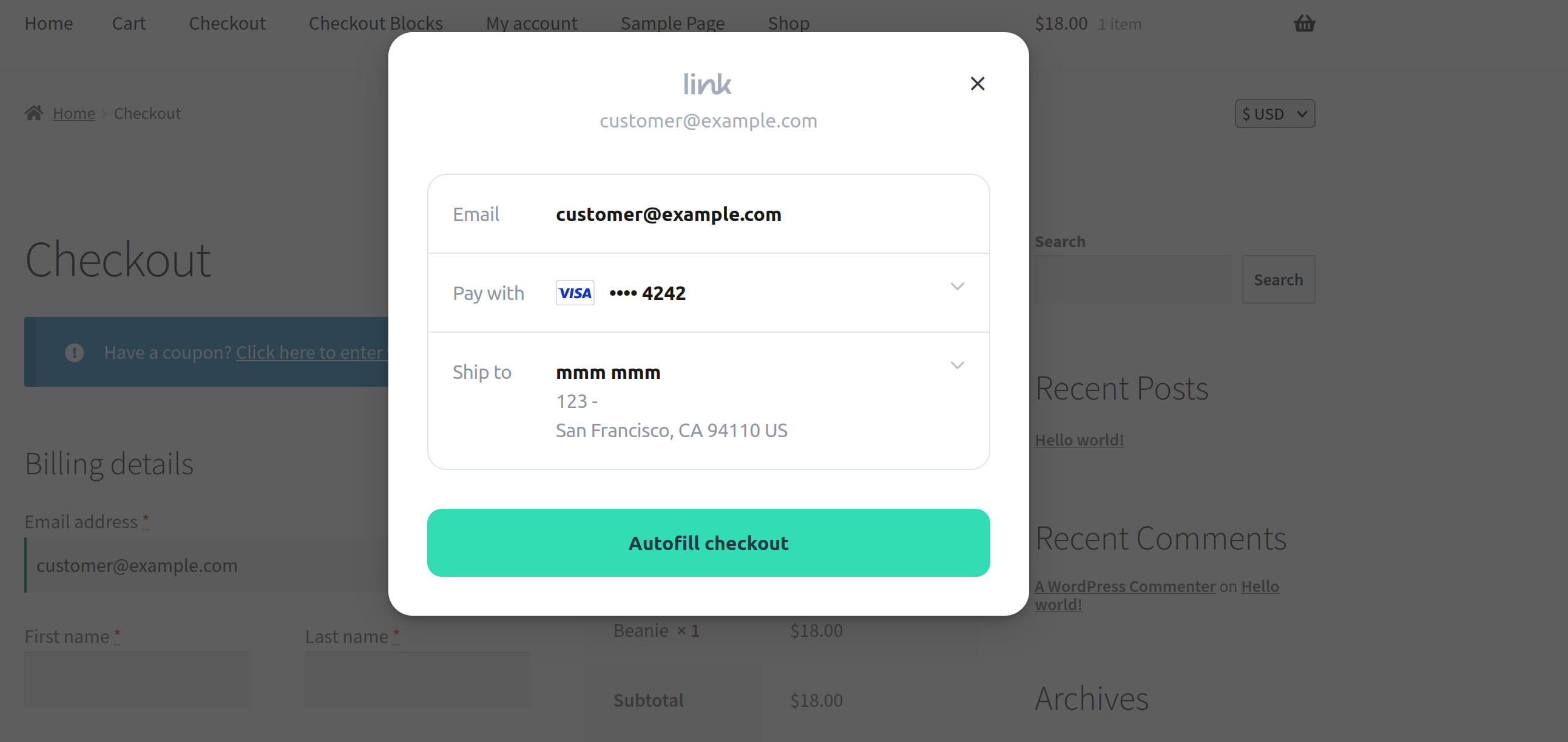Screen dimensions: 1568x742
Task: Open the Hello world! recent post
Action: (x=1079, y=439)
